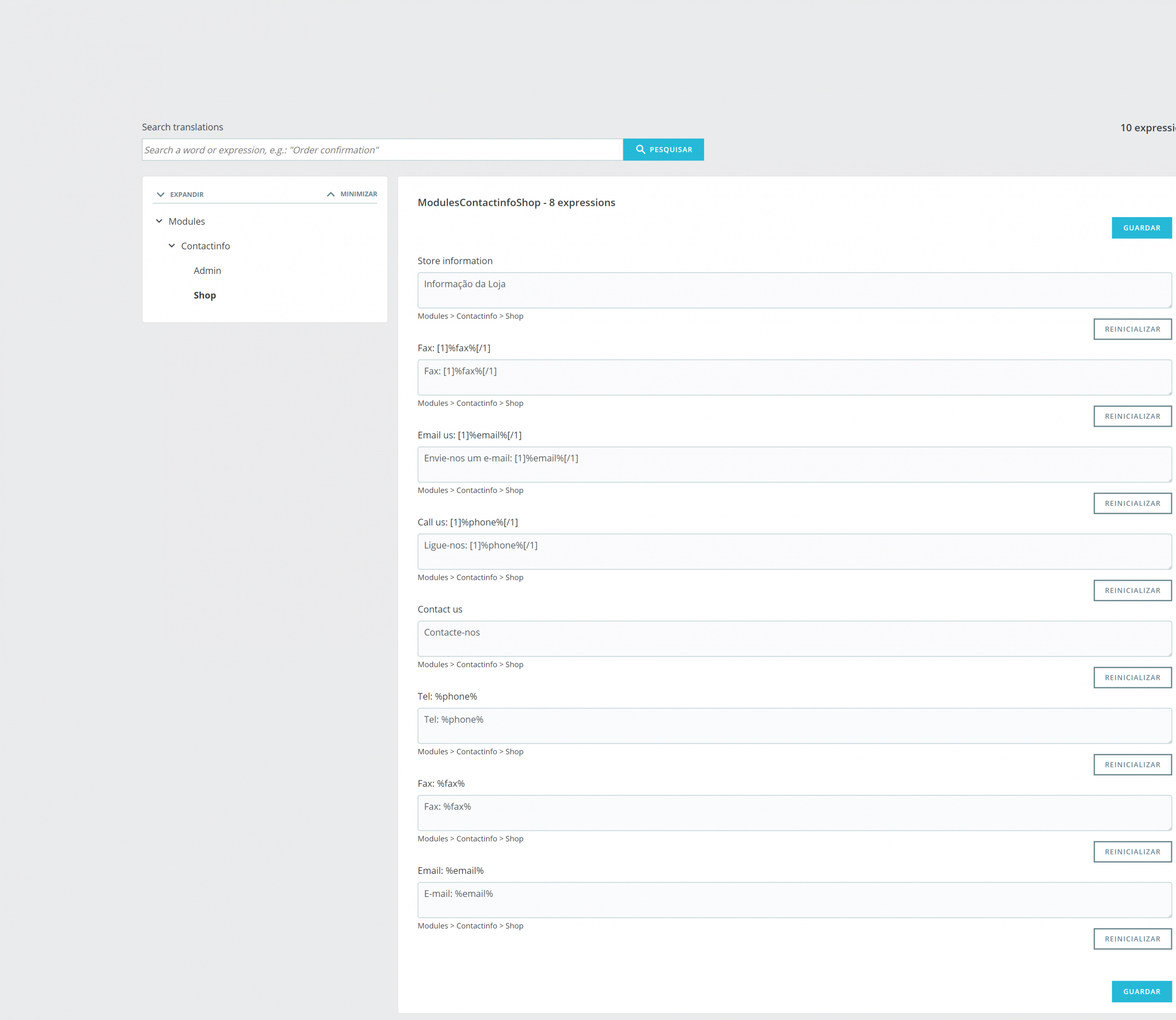Reset the Email us translation
The height and width of the screenshot is (1020, 1176).
[1131, 503]
